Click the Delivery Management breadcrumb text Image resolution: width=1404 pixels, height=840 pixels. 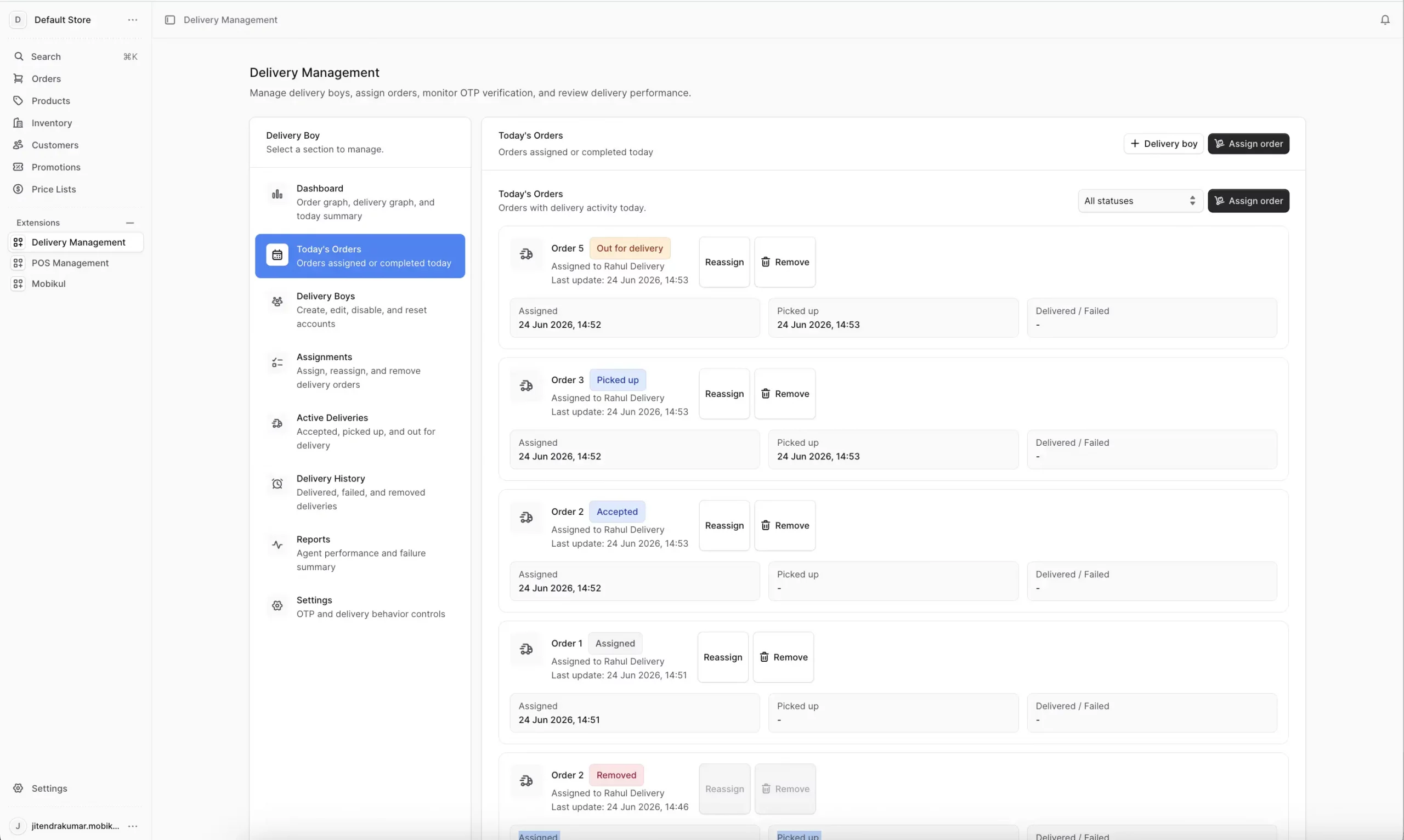[230, 20]
